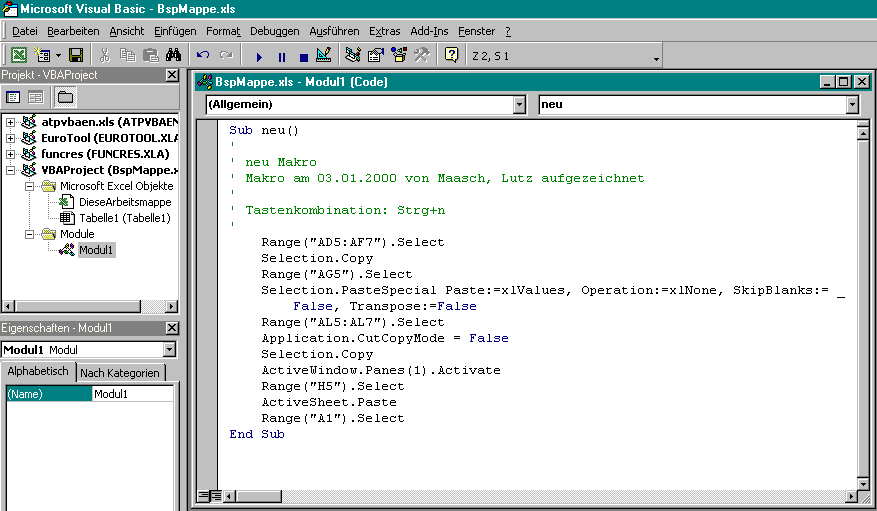877x511 pixels.
Task: Open toolbar options arrow at toolbar end
Action: click(x=656, y=58)
